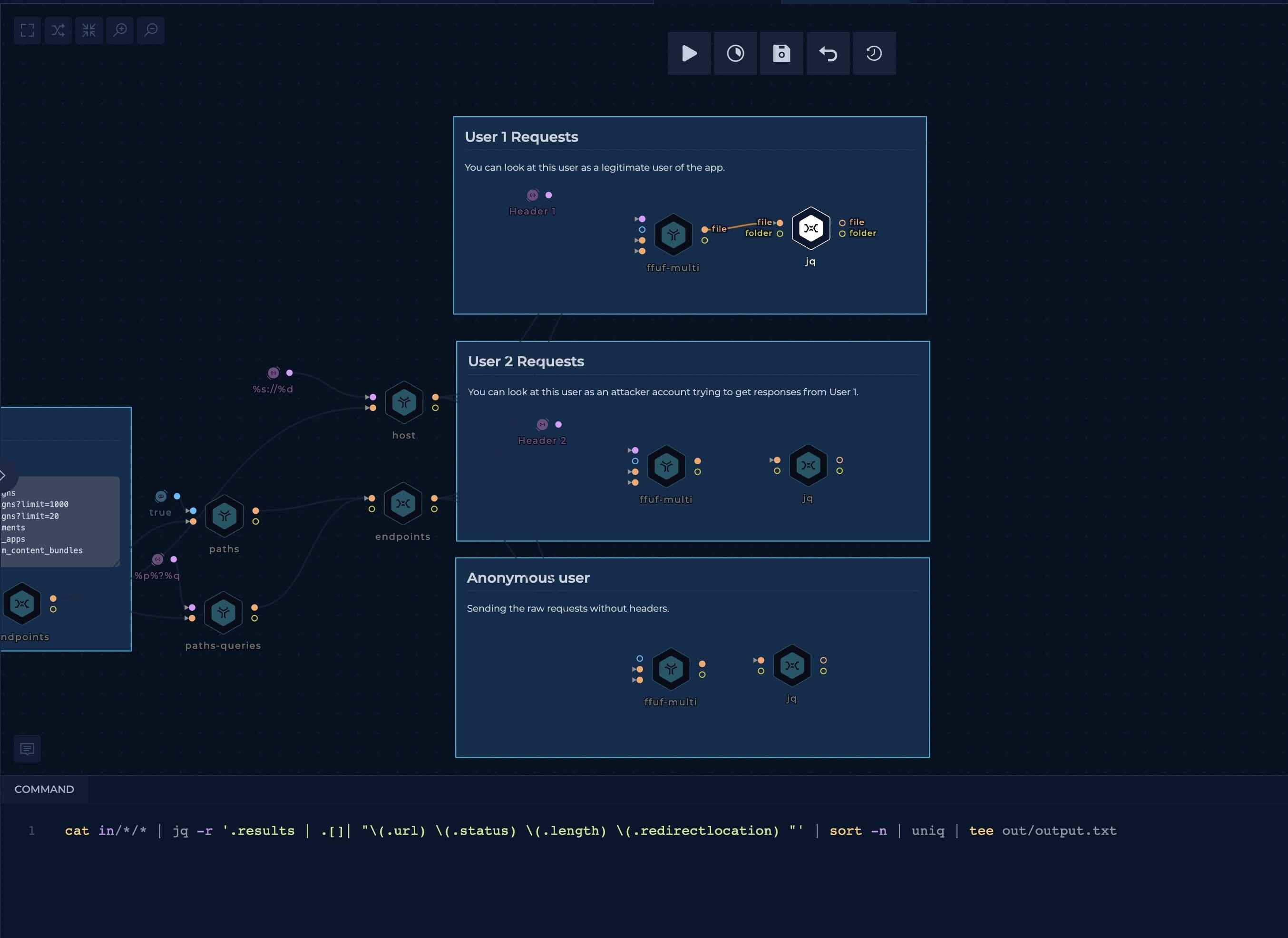Click the User 1 Requests group title
The width and height of the screenshot is (1288, 938).
521,137
